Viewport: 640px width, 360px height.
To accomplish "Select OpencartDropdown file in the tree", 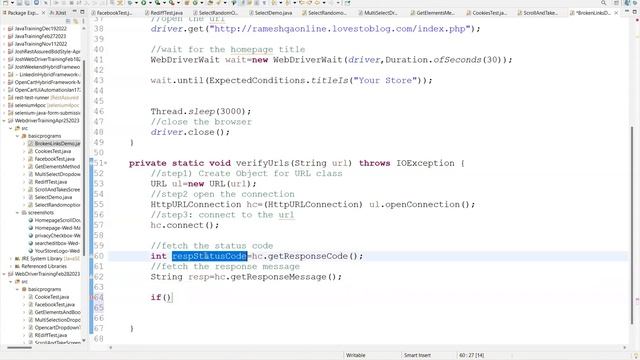I will point(54,328).
